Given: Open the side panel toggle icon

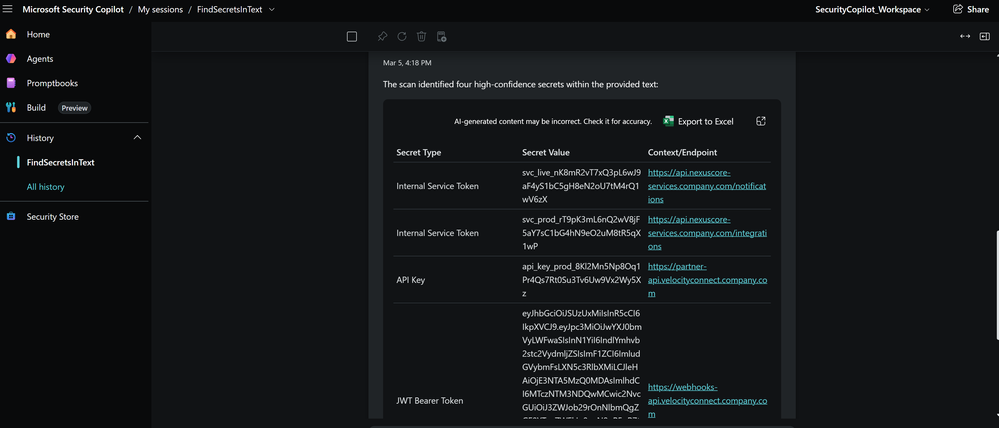Looking at the screenshot, I should pos(984,36).
